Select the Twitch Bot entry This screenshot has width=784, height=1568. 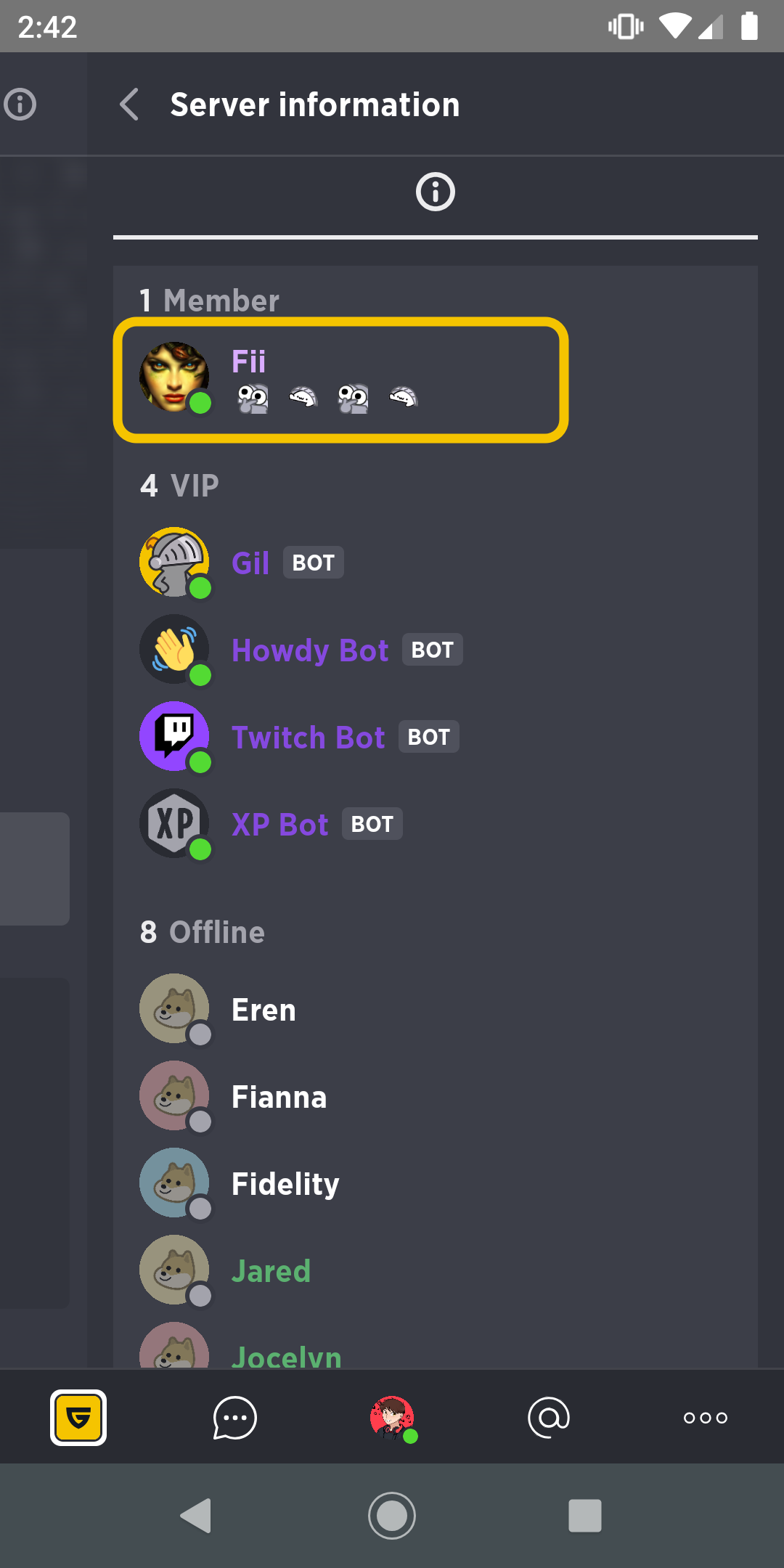point(436,737)
